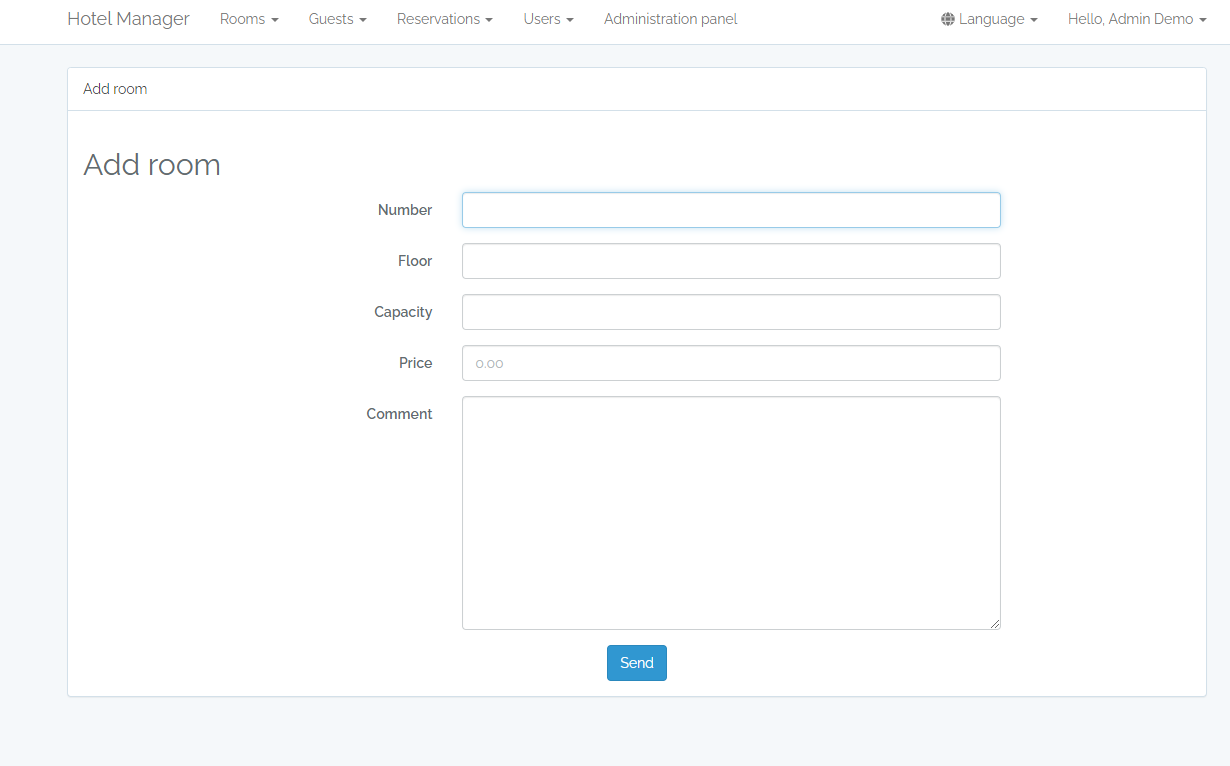
Task: Click the Number field label
Action: click(405, 210)
